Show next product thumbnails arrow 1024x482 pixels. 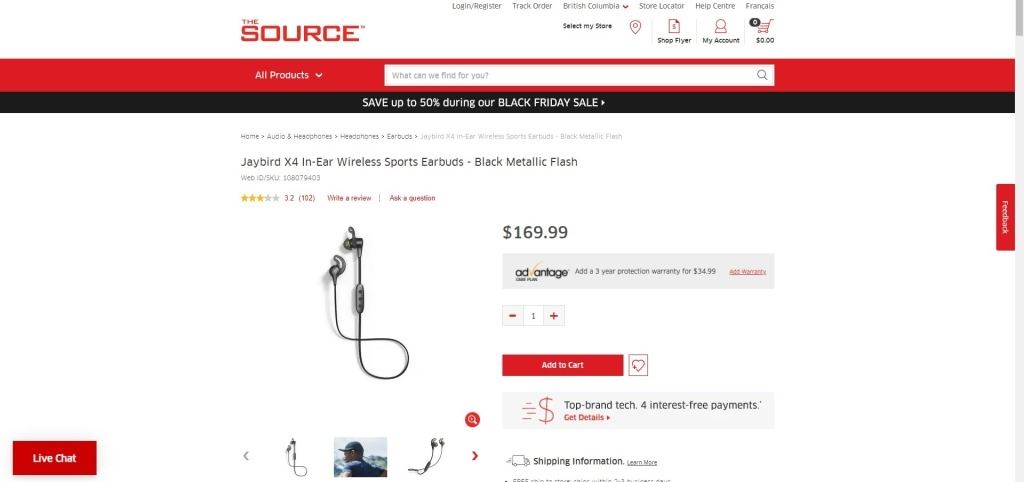pos(475,456)
